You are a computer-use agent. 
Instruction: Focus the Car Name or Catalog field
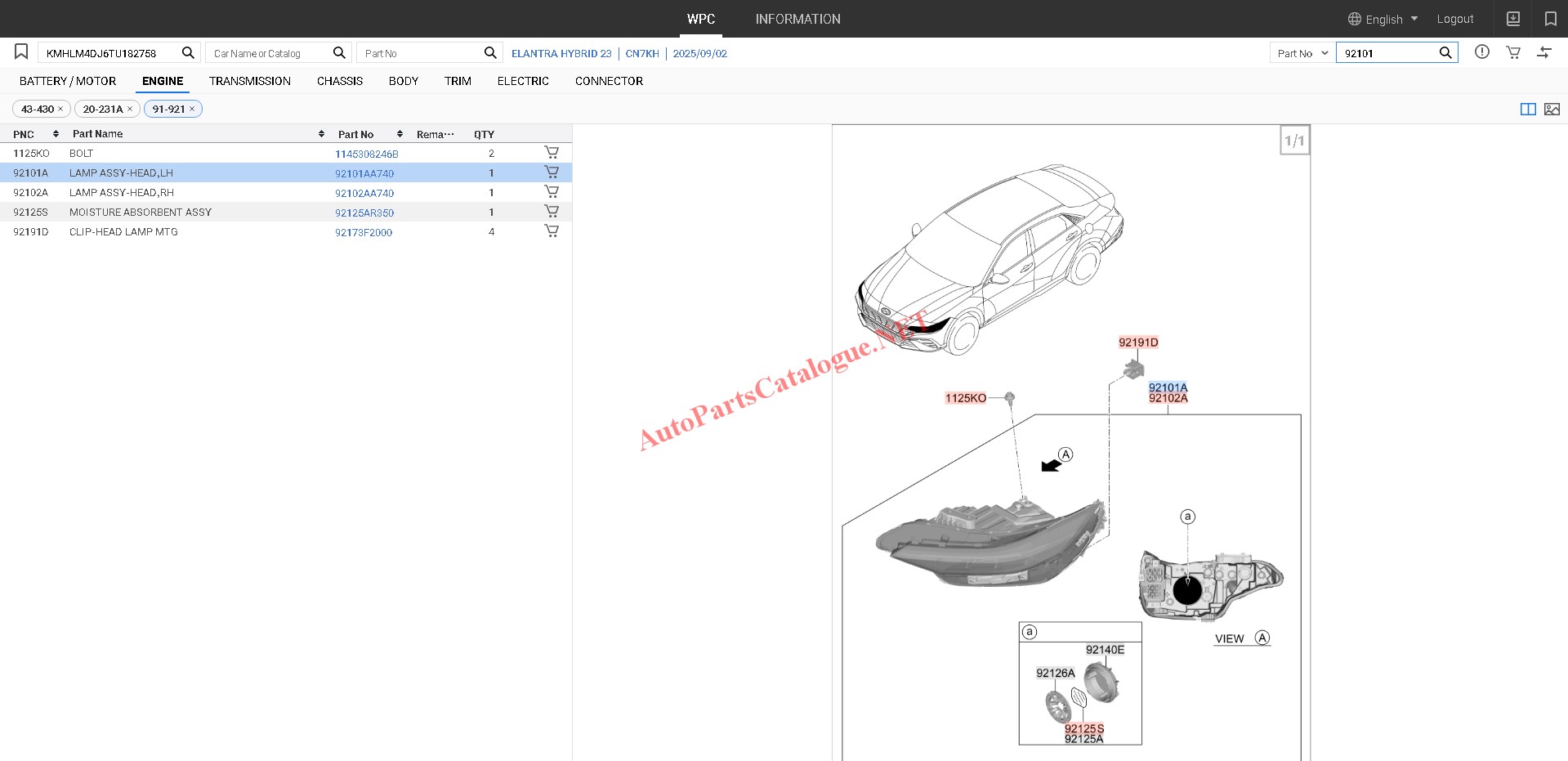270,53
